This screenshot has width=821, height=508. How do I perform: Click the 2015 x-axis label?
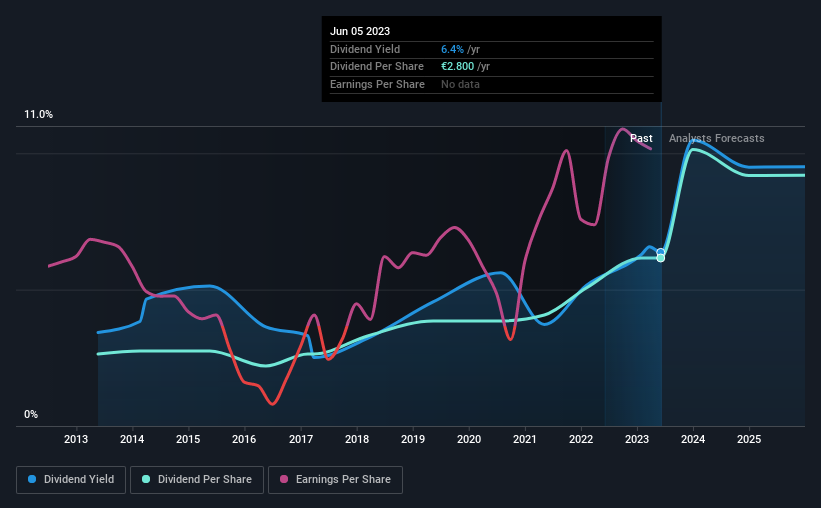point(188,439)
